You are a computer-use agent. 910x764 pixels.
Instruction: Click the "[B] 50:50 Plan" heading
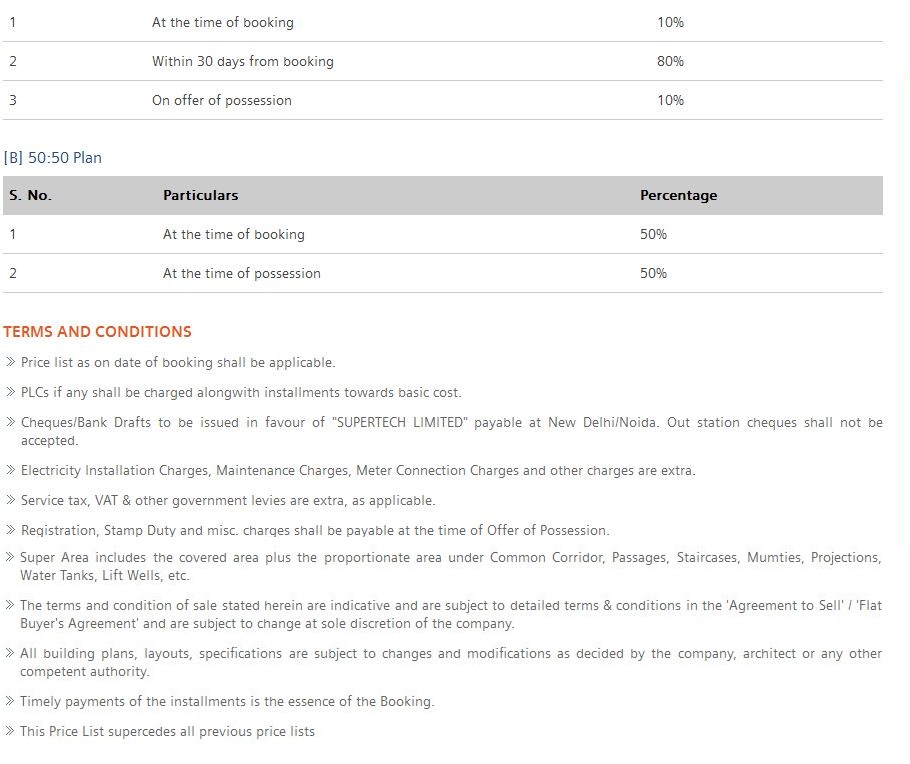53,158
